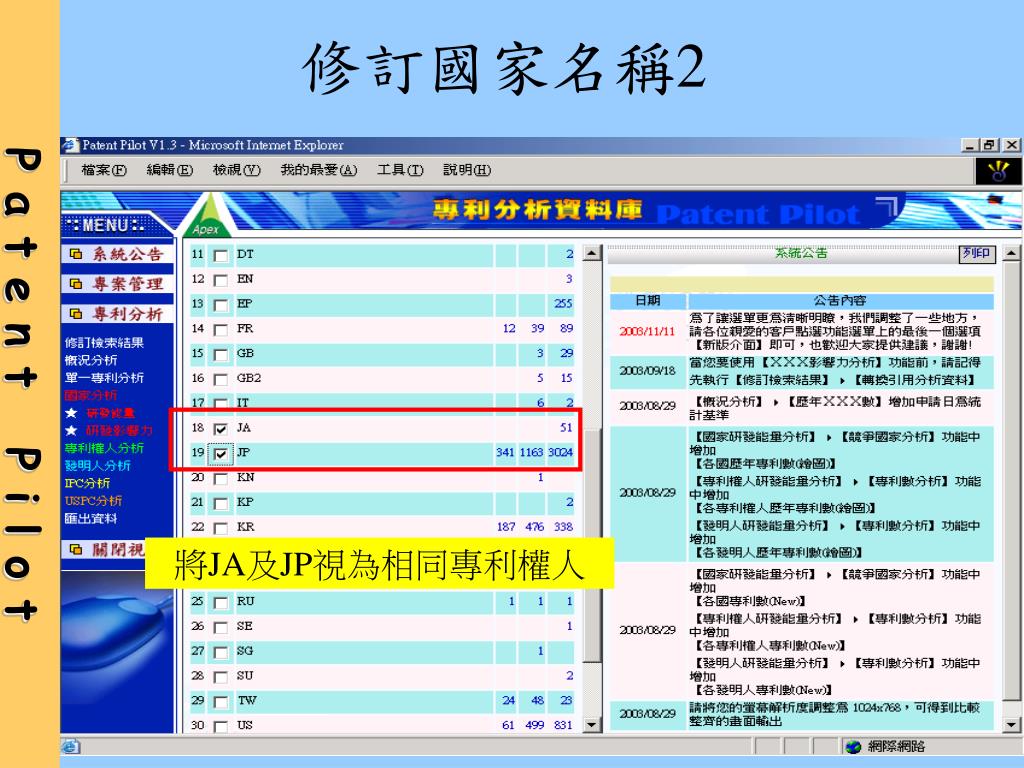
Task: Open the 工具(T) menu
Action: [400, 170]
